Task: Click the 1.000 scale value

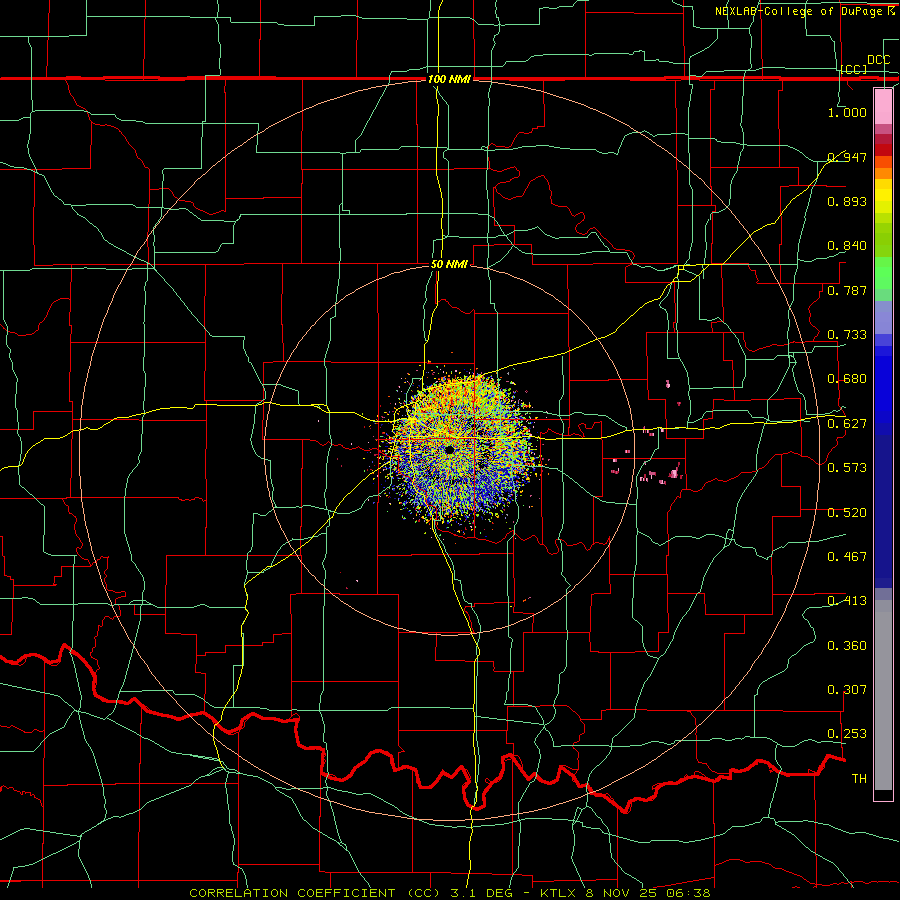Action: coord(847,112)
